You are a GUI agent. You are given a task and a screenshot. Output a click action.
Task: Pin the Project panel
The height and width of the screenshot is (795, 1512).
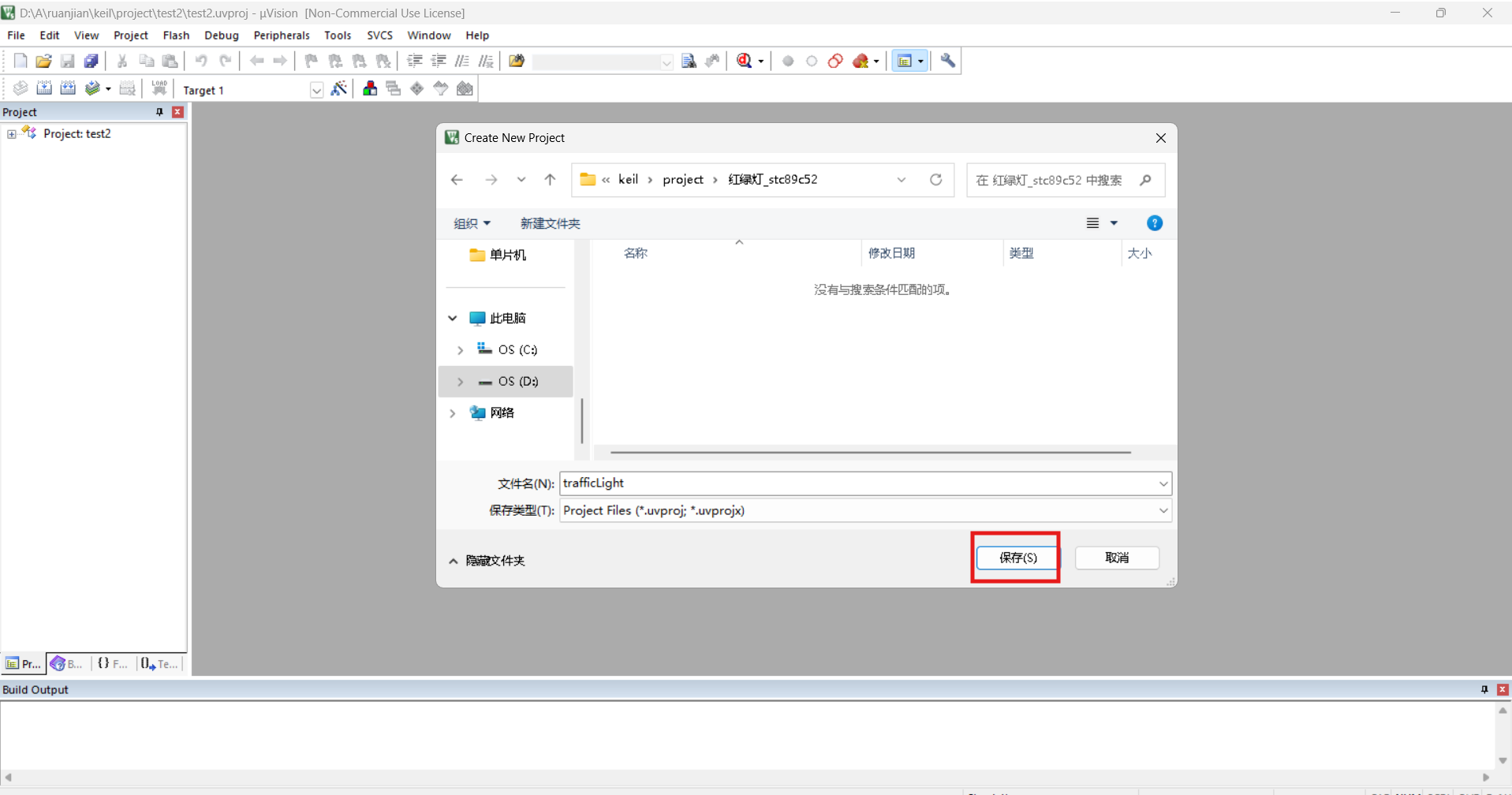[159, 112]
